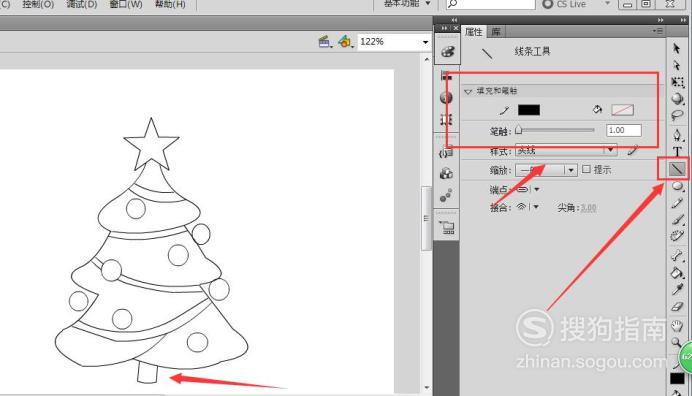Click the toolbar black stroke color box
The width and height of the screenshot is (692, 396).
pos(677,378)
